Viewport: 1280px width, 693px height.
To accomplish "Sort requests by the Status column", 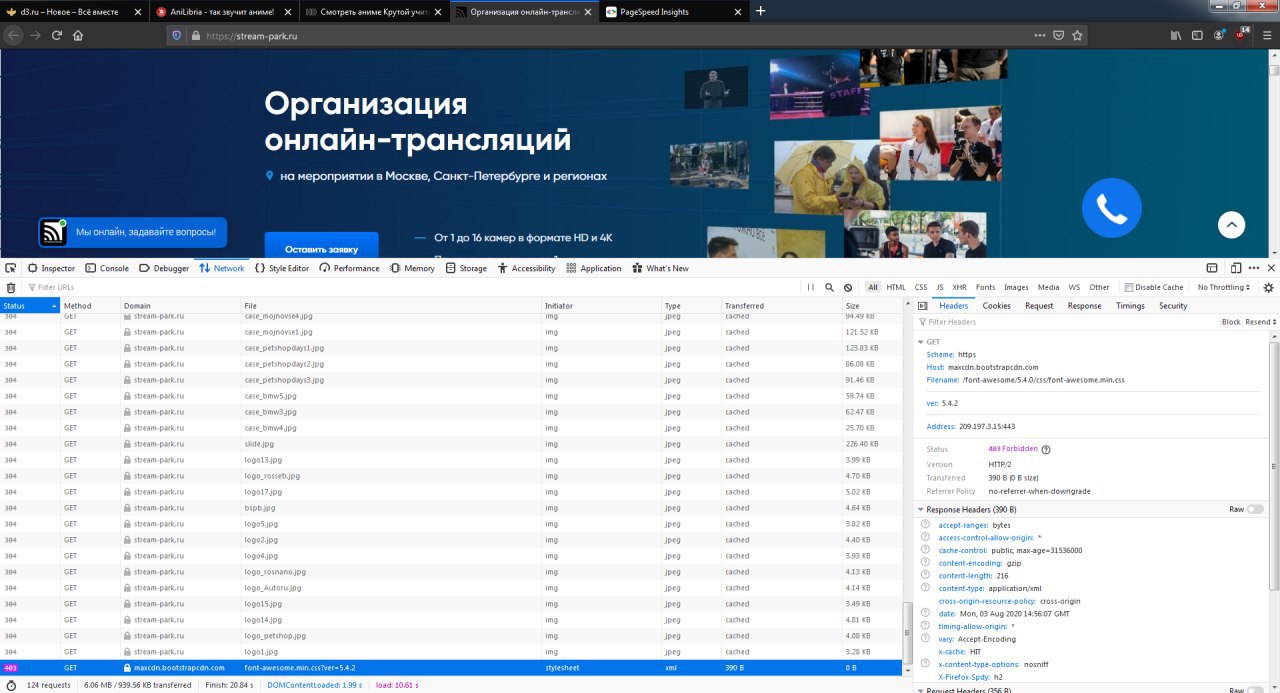I will coord(29,306).
